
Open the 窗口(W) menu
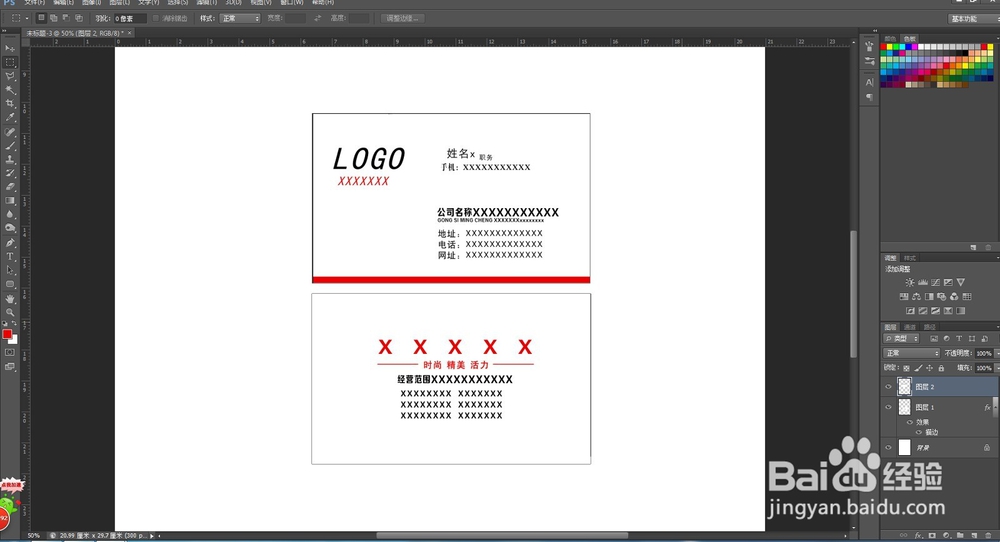pyautogui.click(x=292, y=3)
